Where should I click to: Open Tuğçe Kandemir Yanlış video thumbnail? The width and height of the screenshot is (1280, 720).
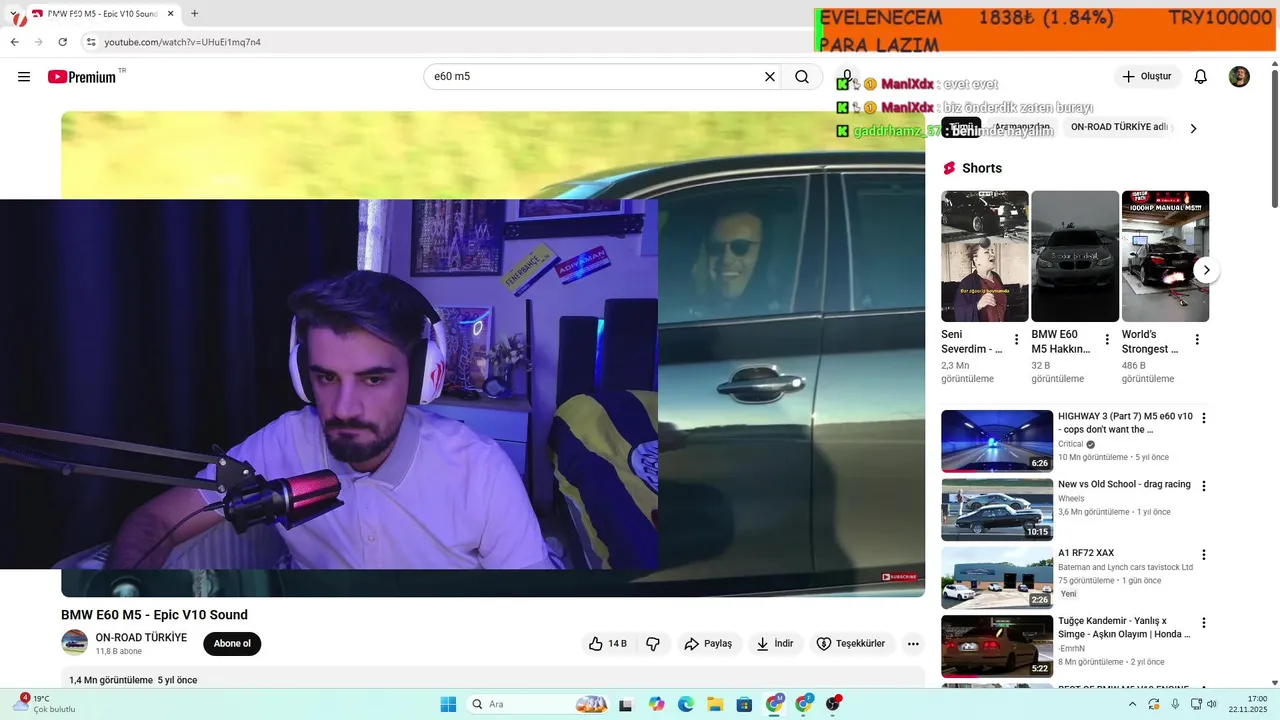click(997, 646)
